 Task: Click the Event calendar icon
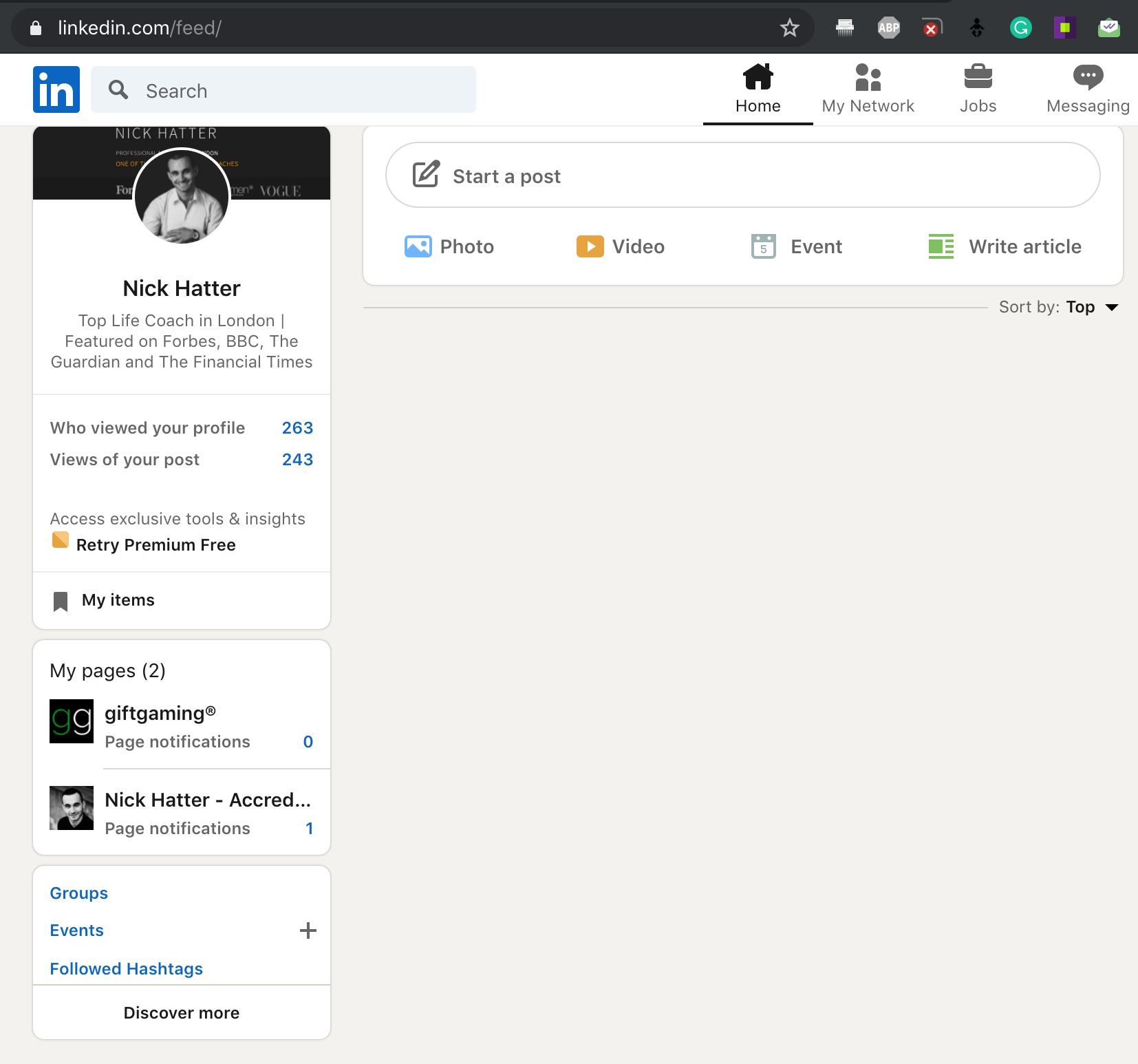[x=764, y=246]
